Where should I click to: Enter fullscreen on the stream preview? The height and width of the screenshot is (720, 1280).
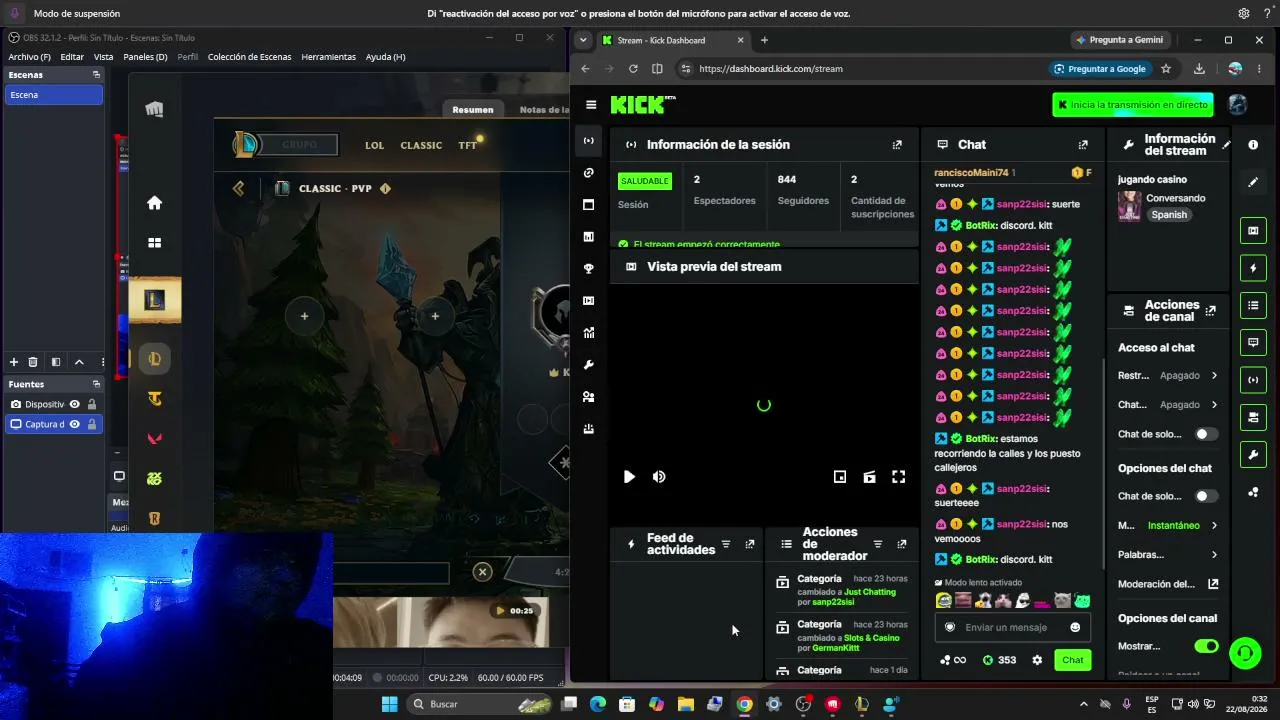(x=898, y=477)
